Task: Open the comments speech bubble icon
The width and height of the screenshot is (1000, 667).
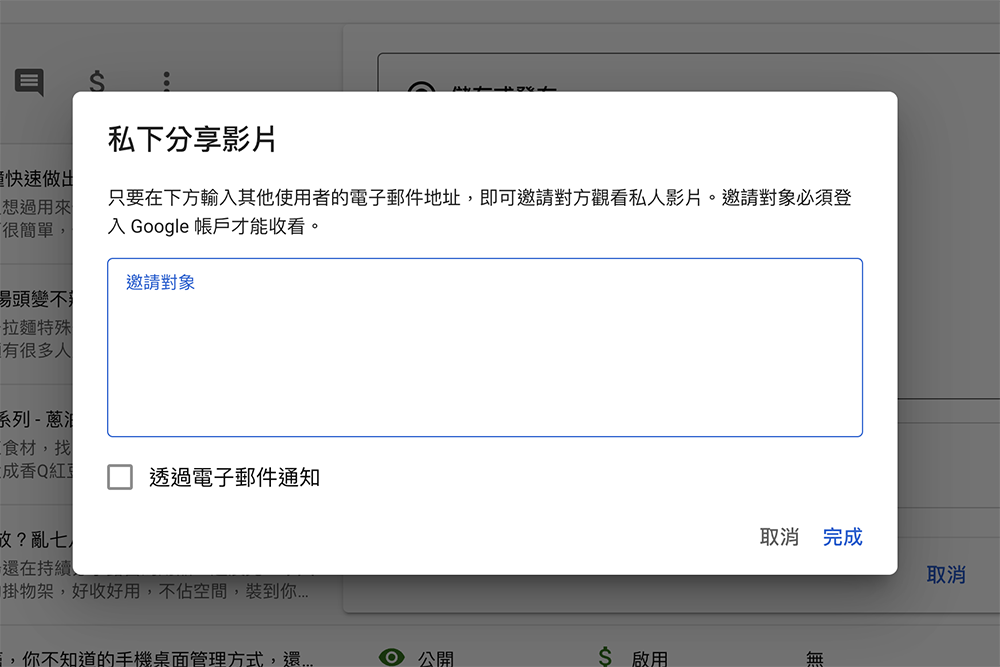Action: click(27, 79)
